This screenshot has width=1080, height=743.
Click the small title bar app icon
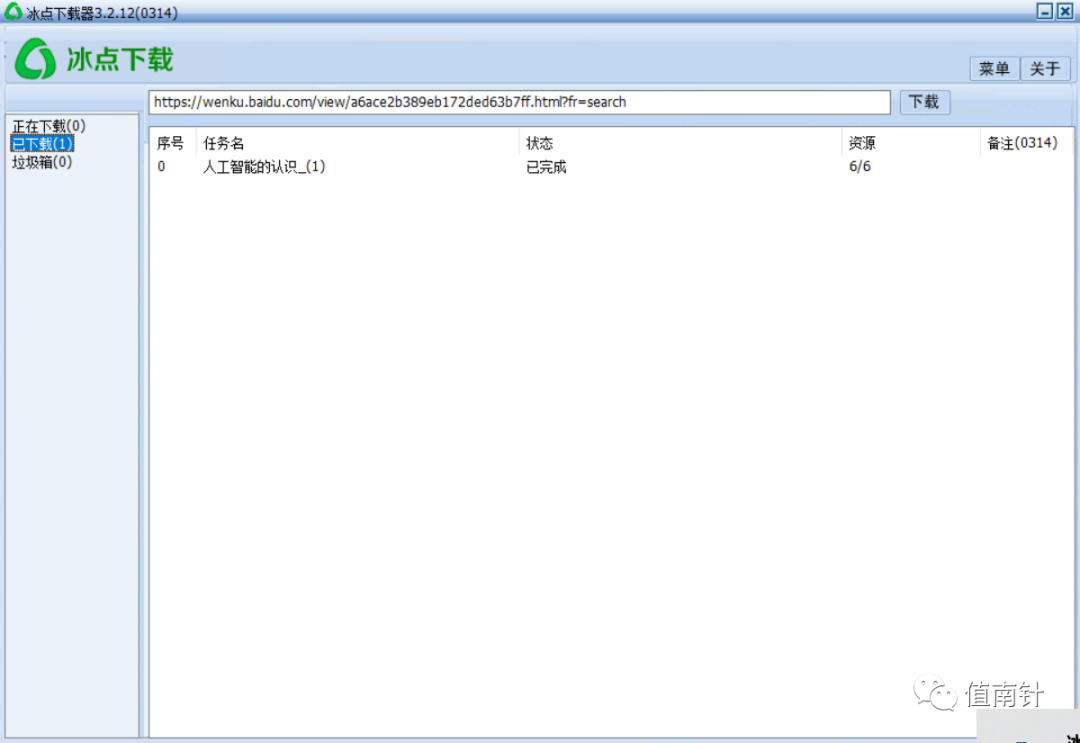coord(13,12)
